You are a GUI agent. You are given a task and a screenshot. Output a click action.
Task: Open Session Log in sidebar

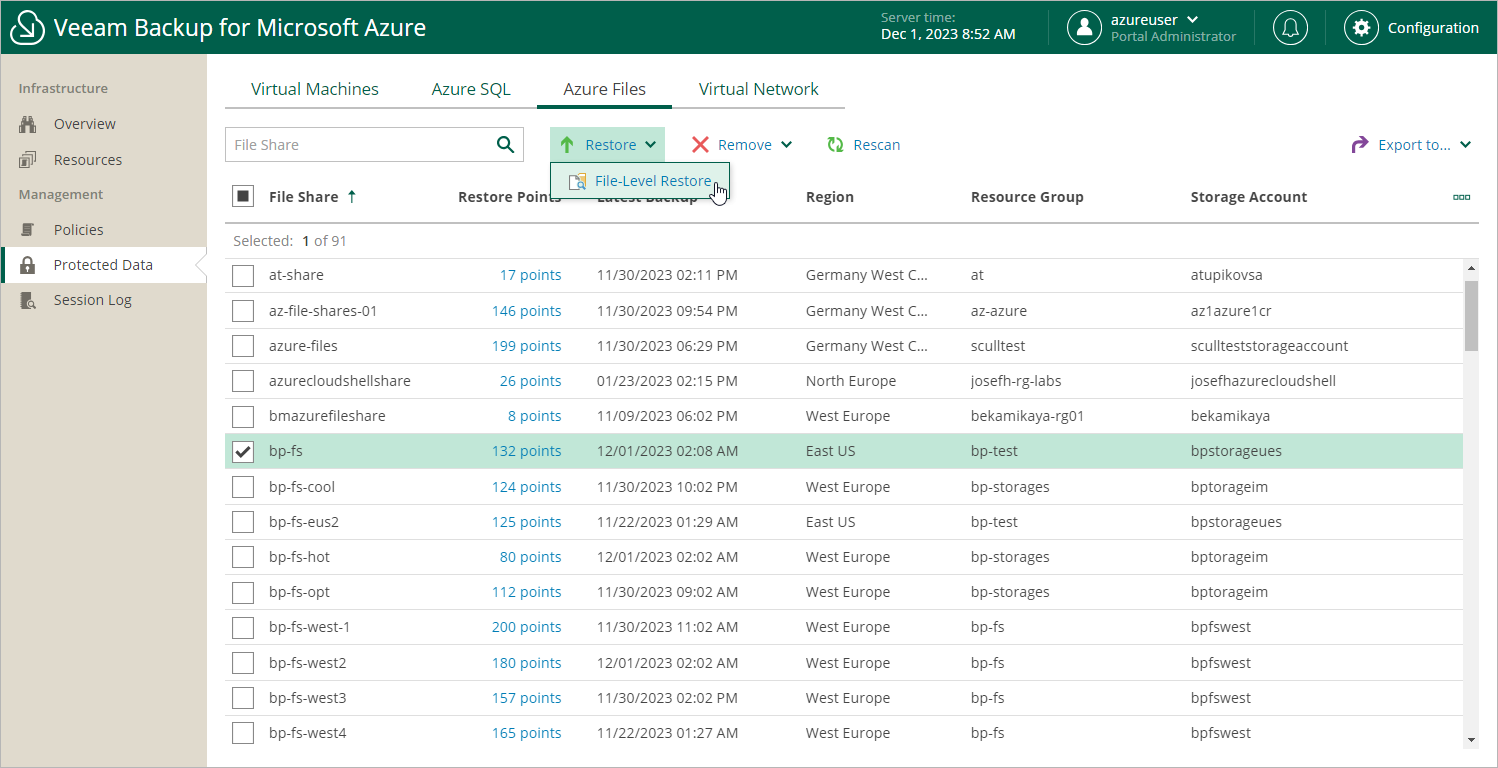pyautogui.click(x=92, y=300)
